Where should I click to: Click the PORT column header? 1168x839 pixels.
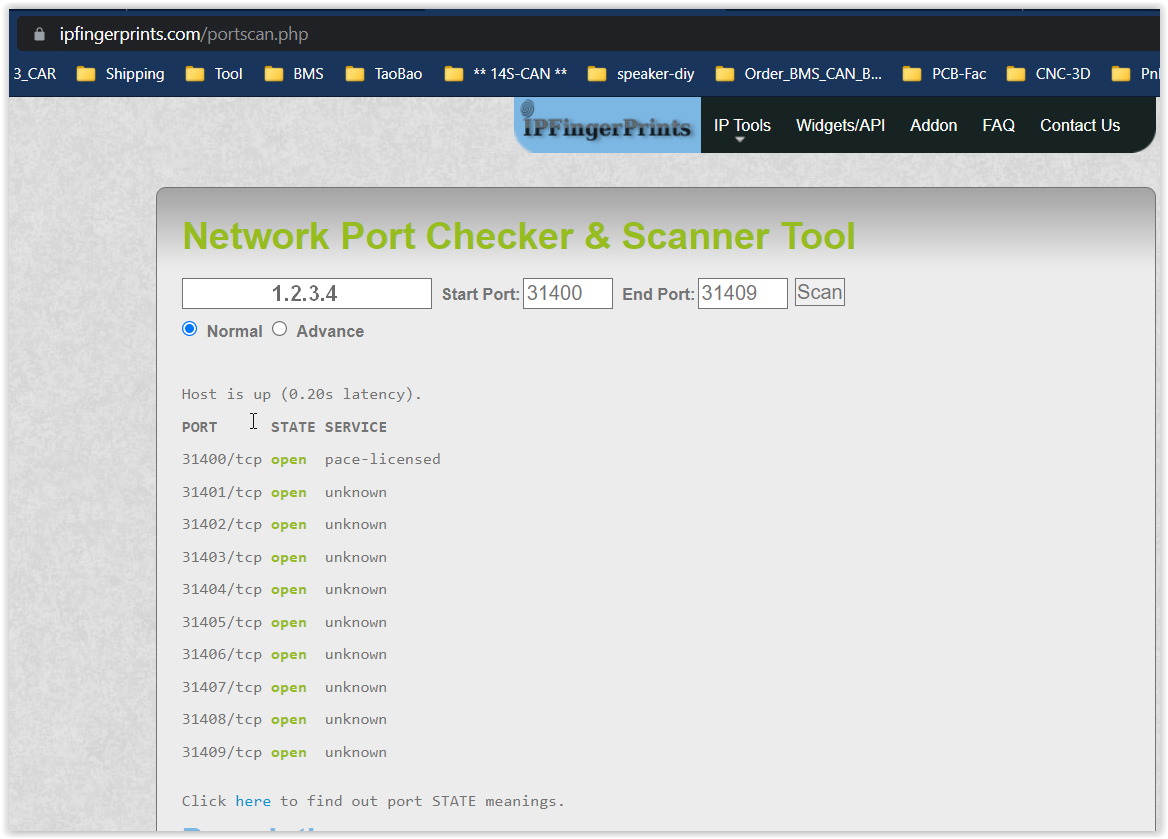(x=200, y=427)
